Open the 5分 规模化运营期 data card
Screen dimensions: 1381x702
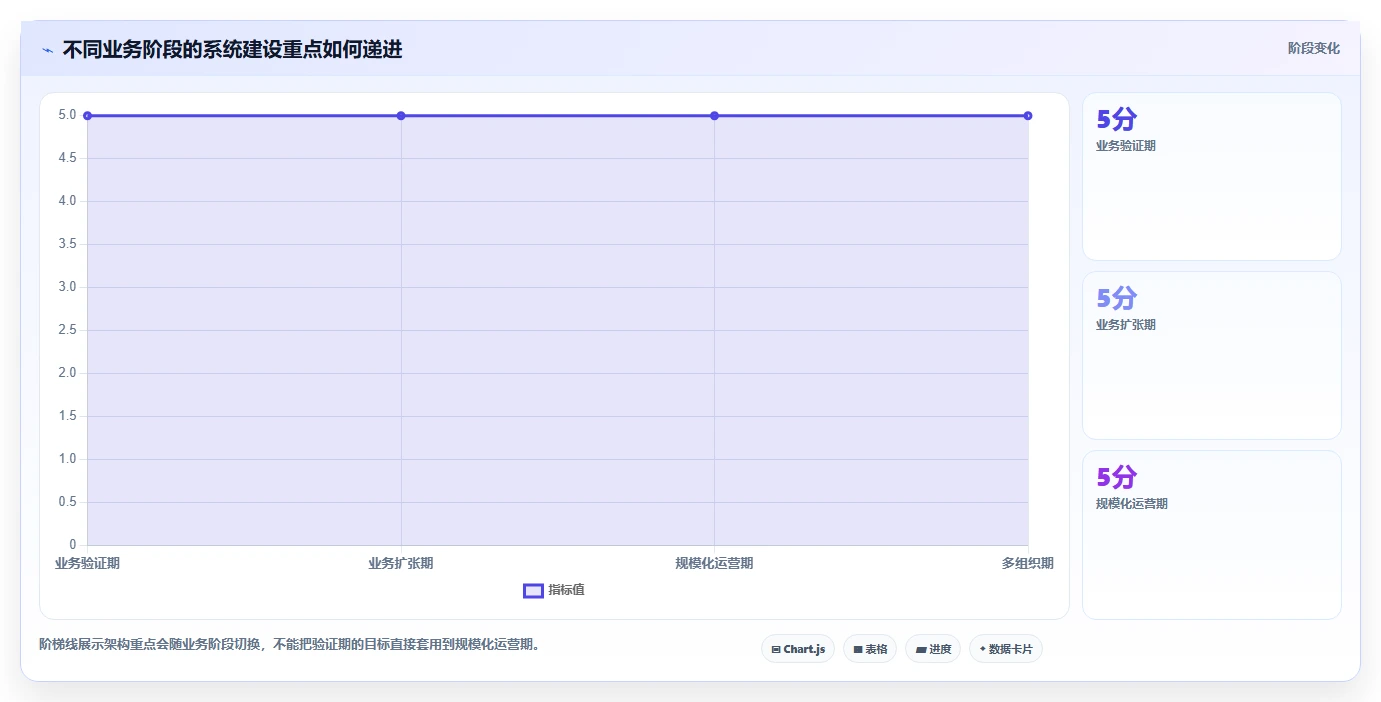(x=1212, y=535)
